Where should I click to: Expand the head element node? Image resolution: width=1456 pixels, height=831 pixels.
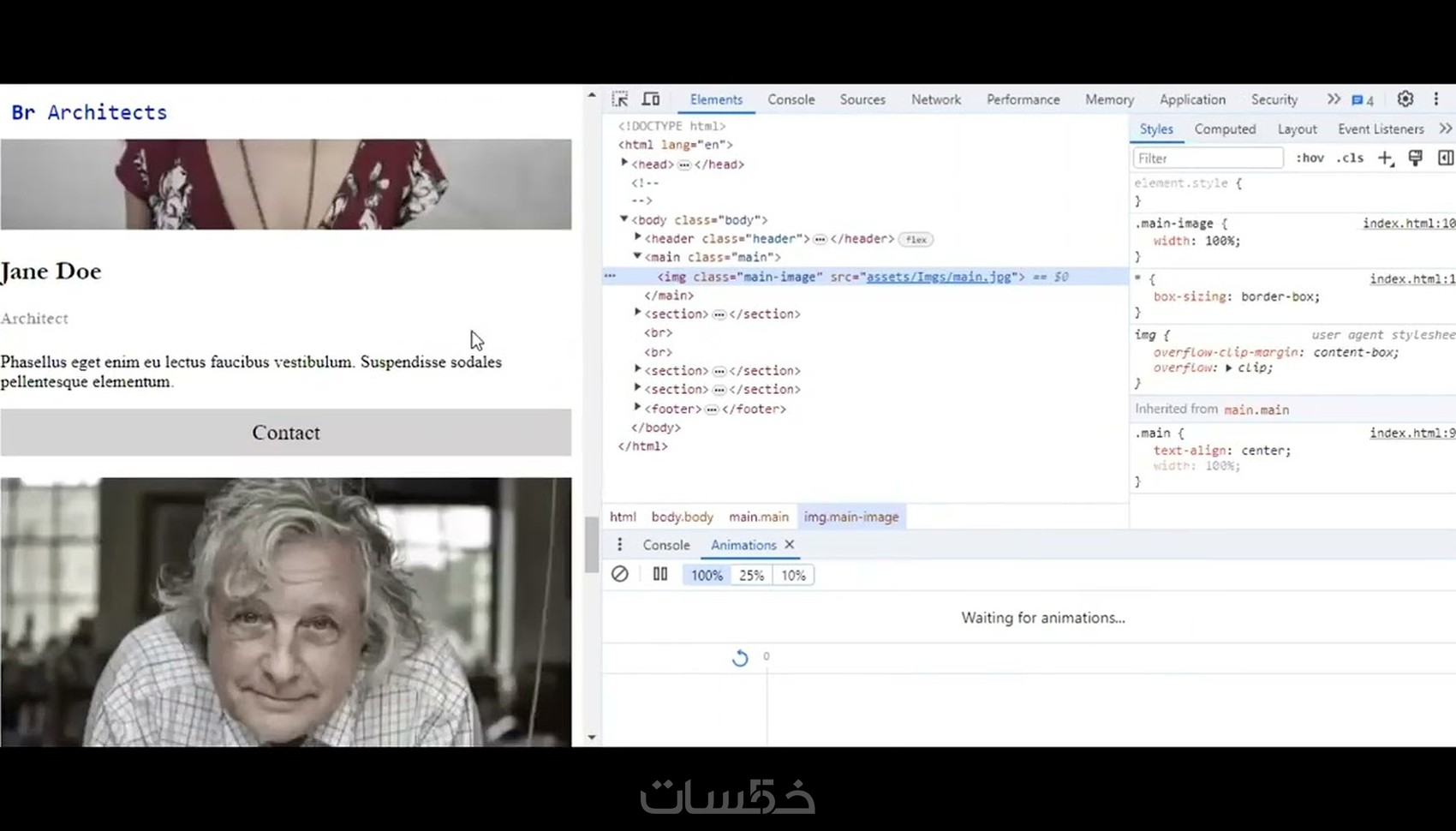click(624, 163)
